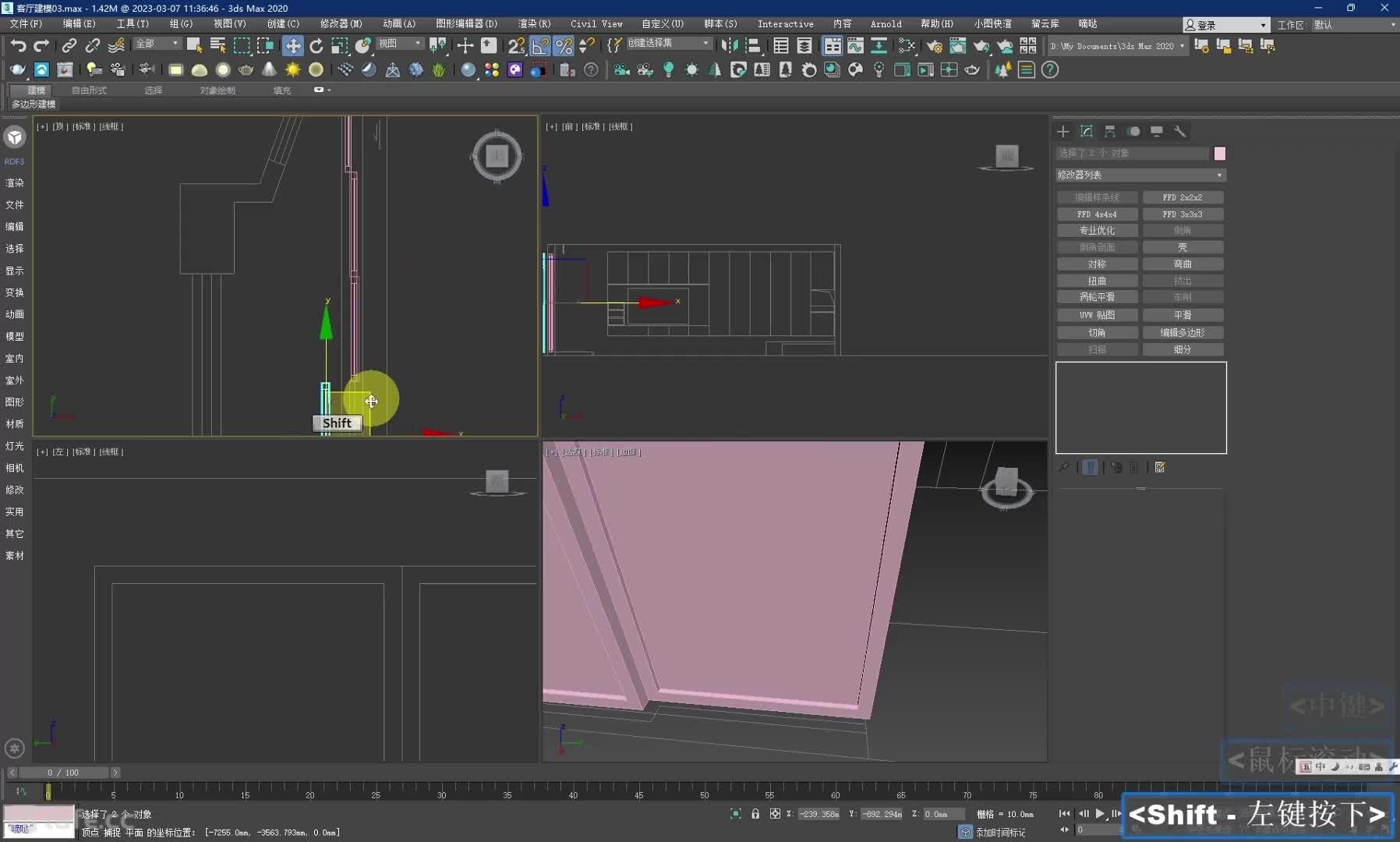Open the Create tab plus icon
Viewport: 1400px width, 842px height.
[1063, 131]
